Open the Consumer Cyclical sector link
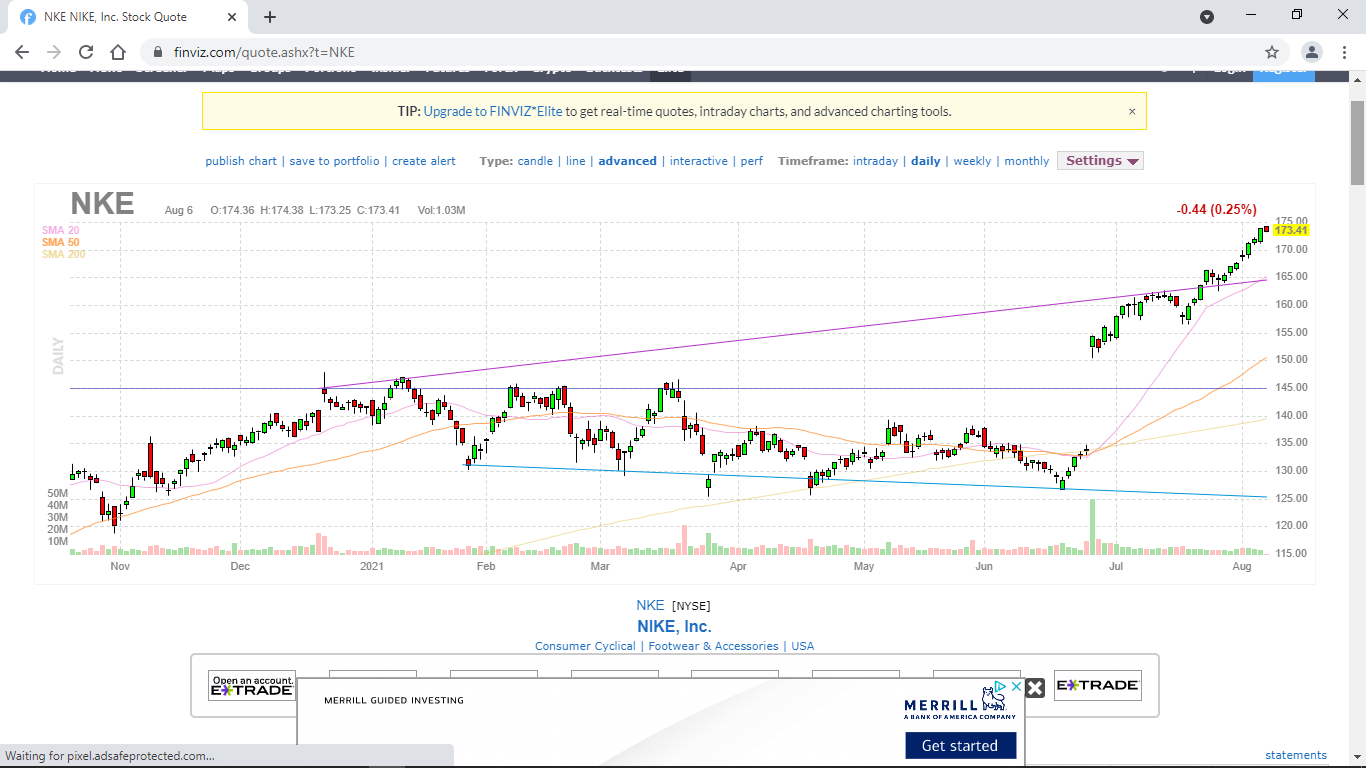 585,646
